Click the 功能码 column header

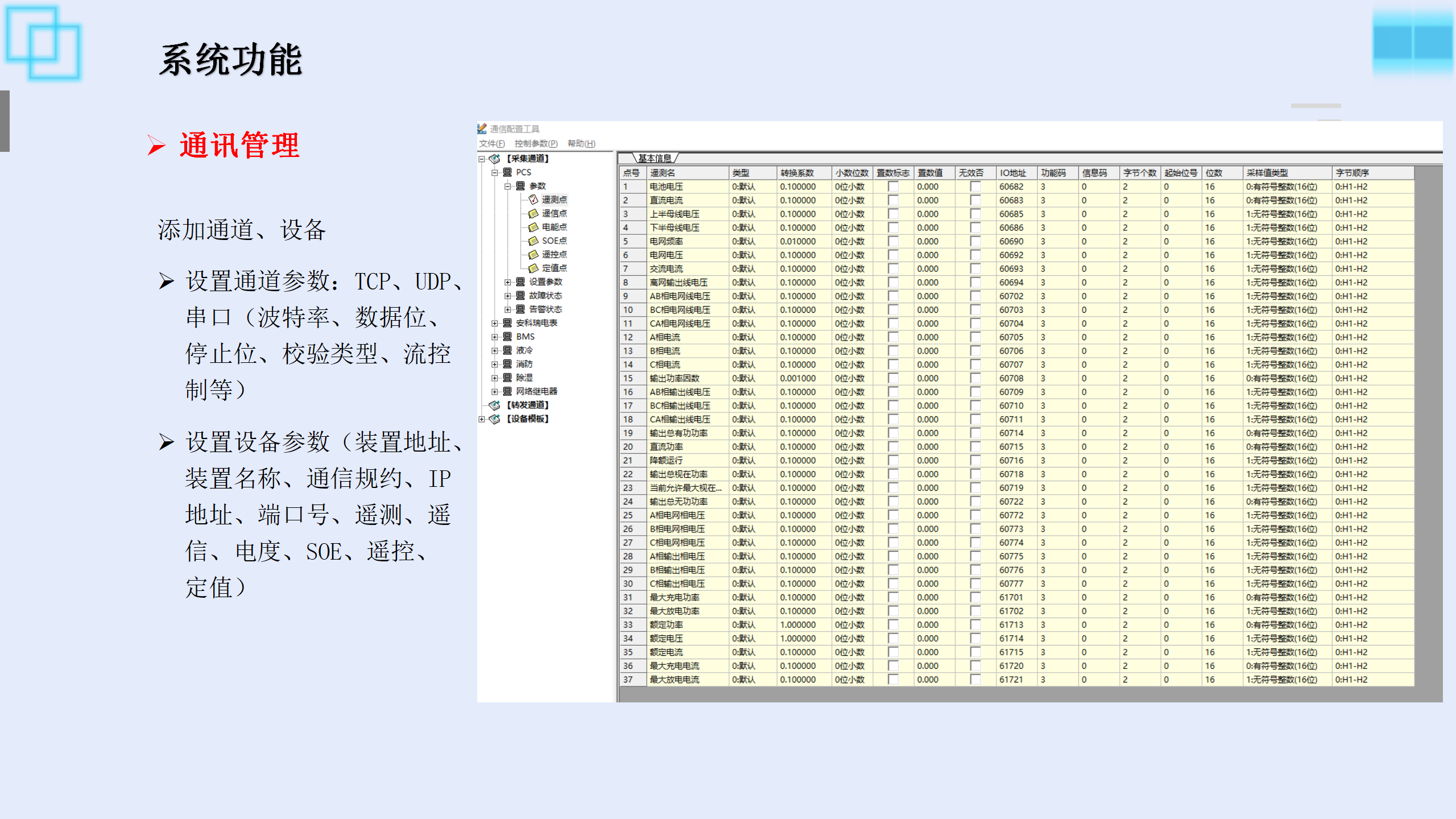1058,173
